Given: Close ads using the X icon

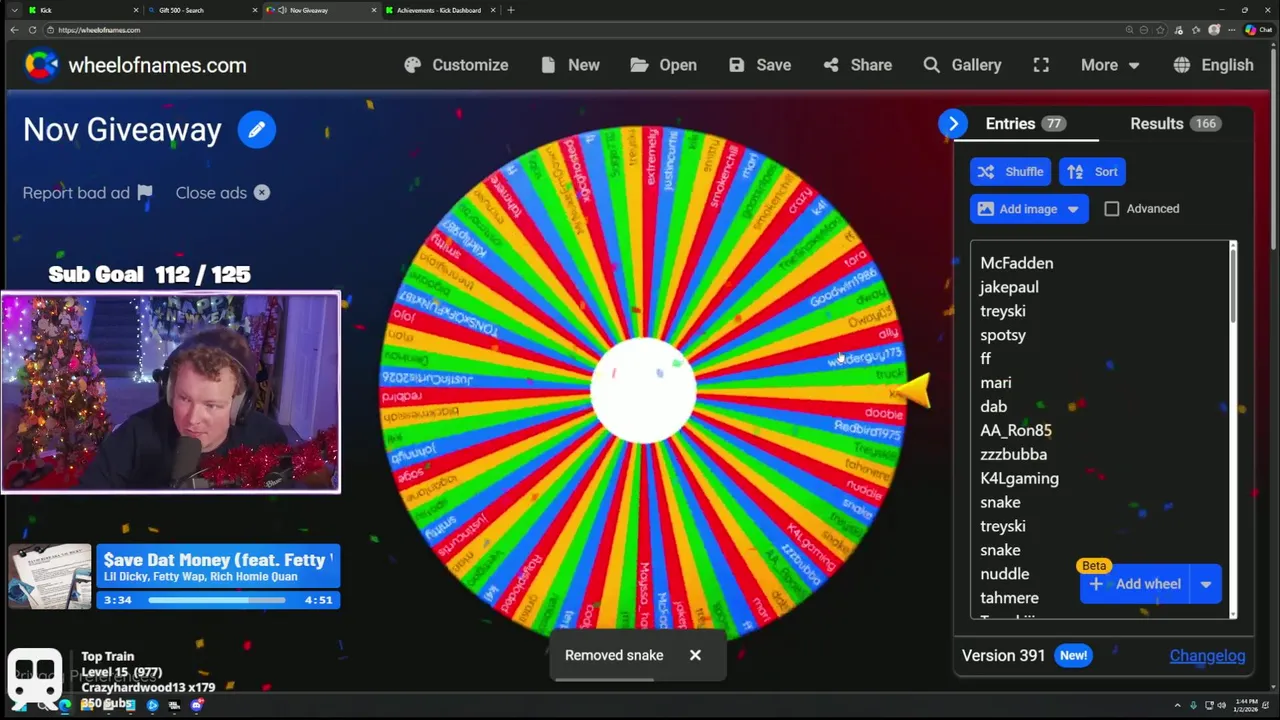Looking at the screenshot, I should click(x=262, y=193).
